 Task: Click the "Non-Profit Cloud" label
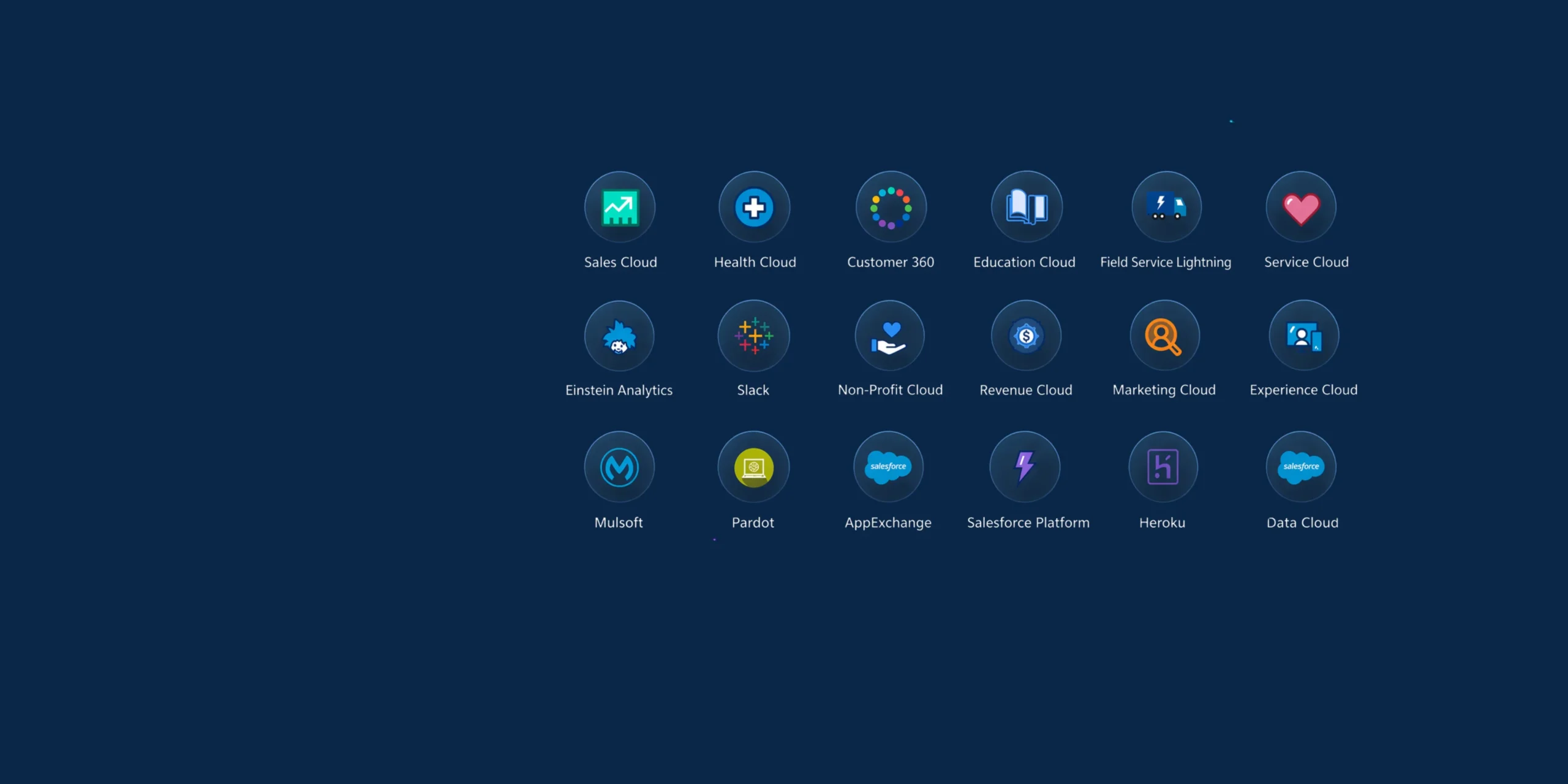coord(891,390)
